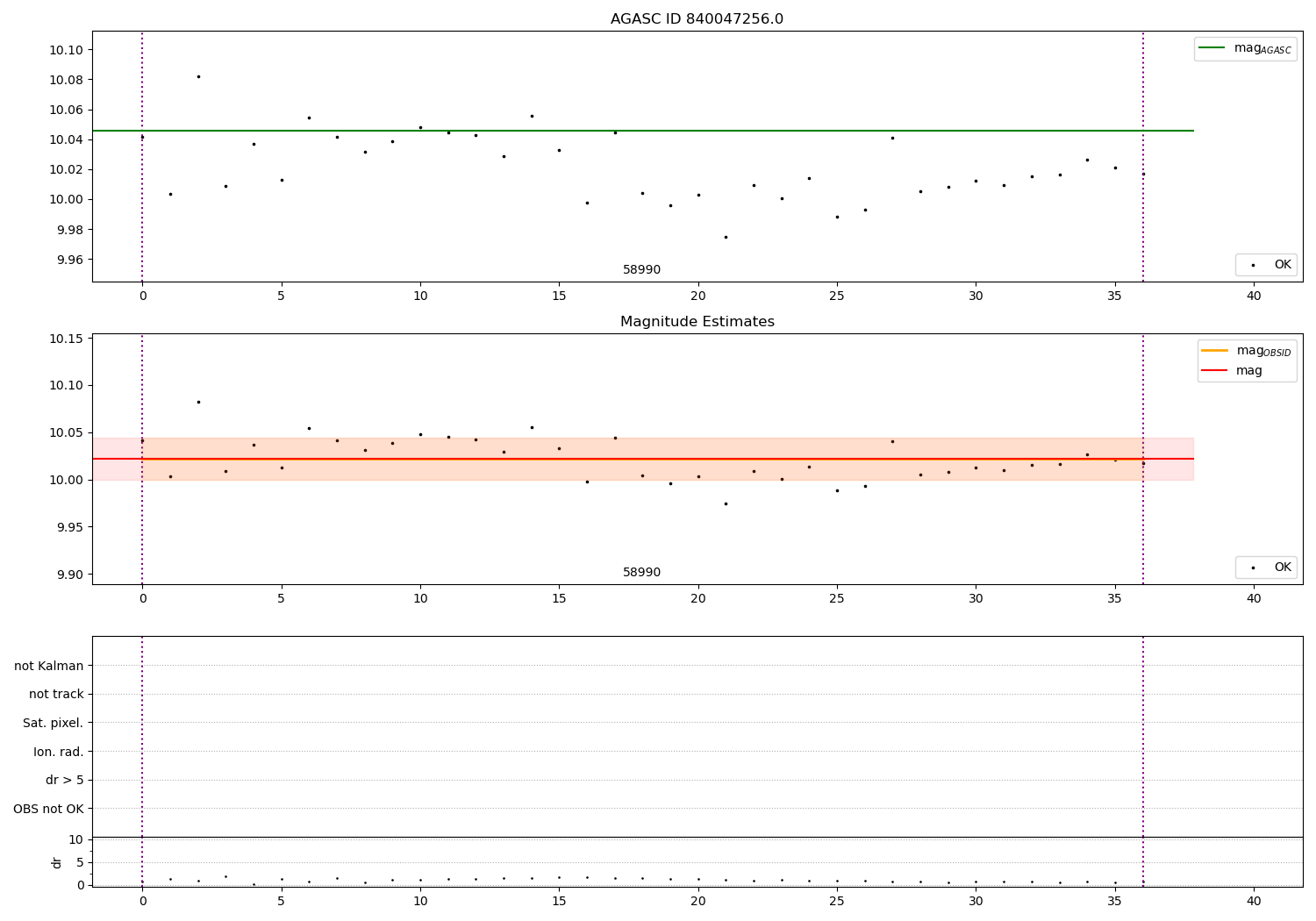Click the 10.10 y-axis tick in top plot

click(x=66, y=50)
